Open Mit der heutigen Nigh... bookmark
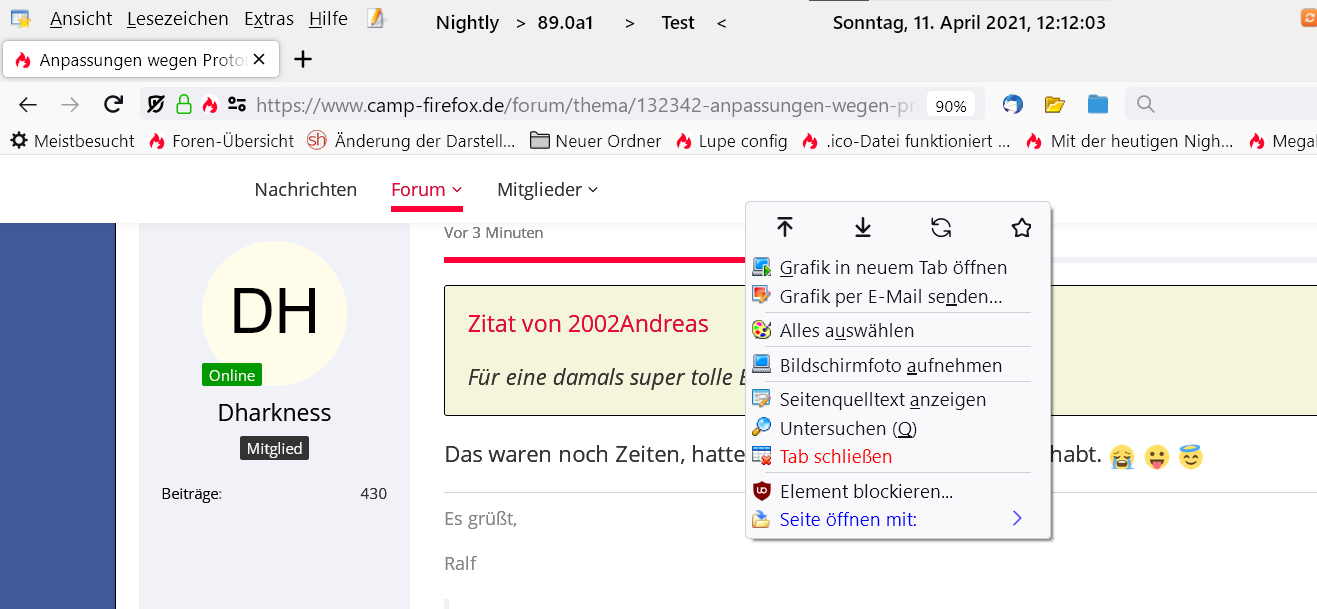The height and width of the screenshot is (609, 1317). coord(1129,141)
